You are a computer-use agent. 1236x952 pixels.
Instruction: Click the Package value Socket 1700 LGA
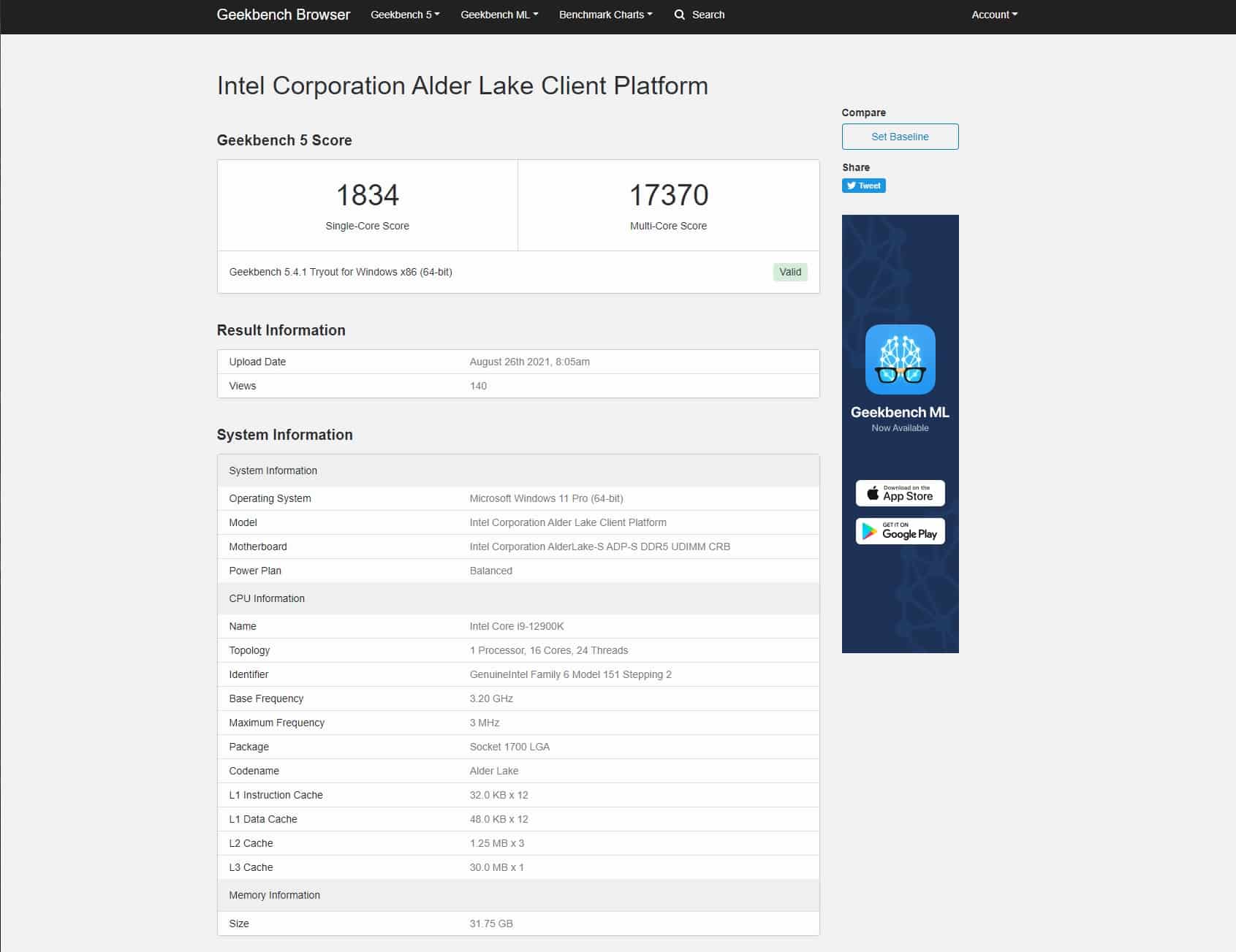point(509,747)
